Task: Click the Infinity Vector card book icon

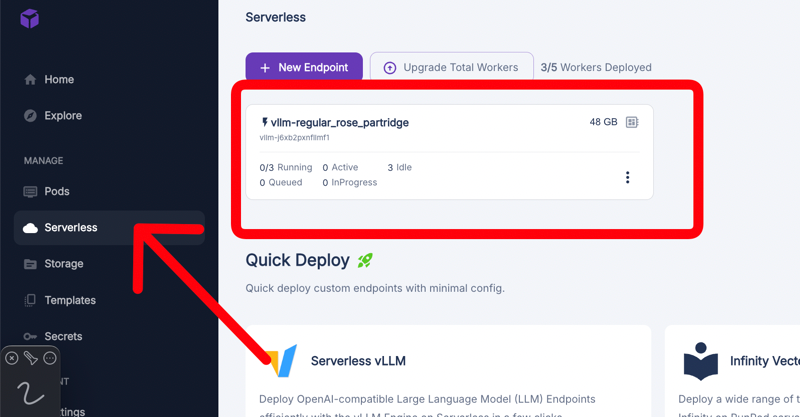Action: [x=701, y=361]
